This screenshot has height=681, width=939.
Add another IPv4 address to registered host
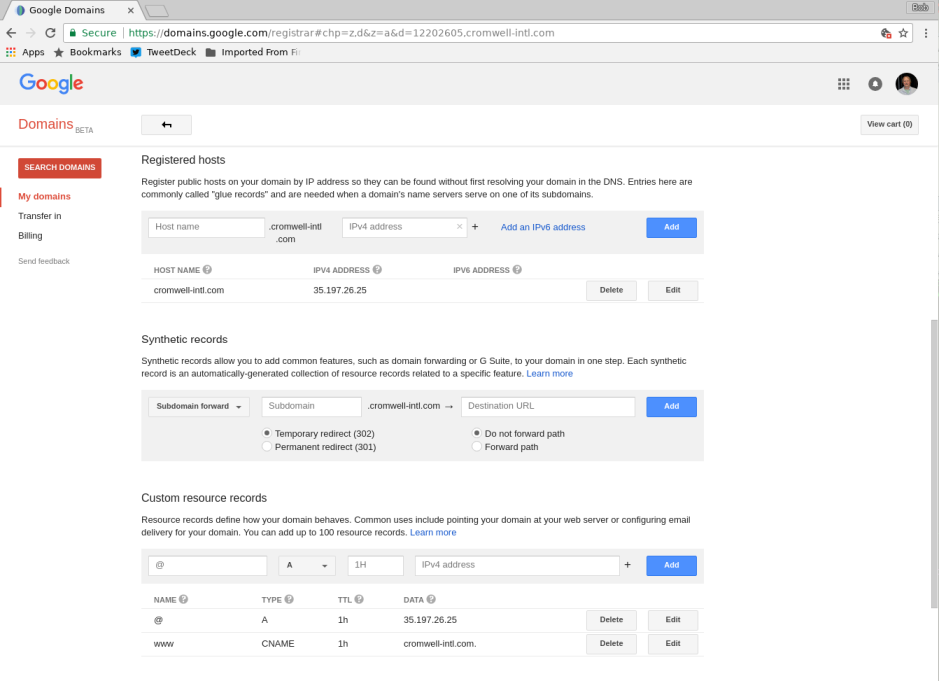(475, 226)
